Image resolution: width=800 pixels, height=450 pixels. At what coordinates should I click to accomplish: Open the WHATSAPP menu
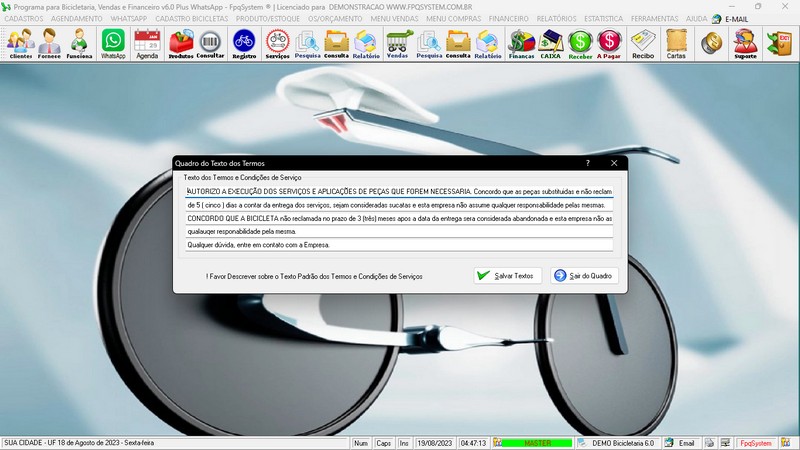coord(129,19)
